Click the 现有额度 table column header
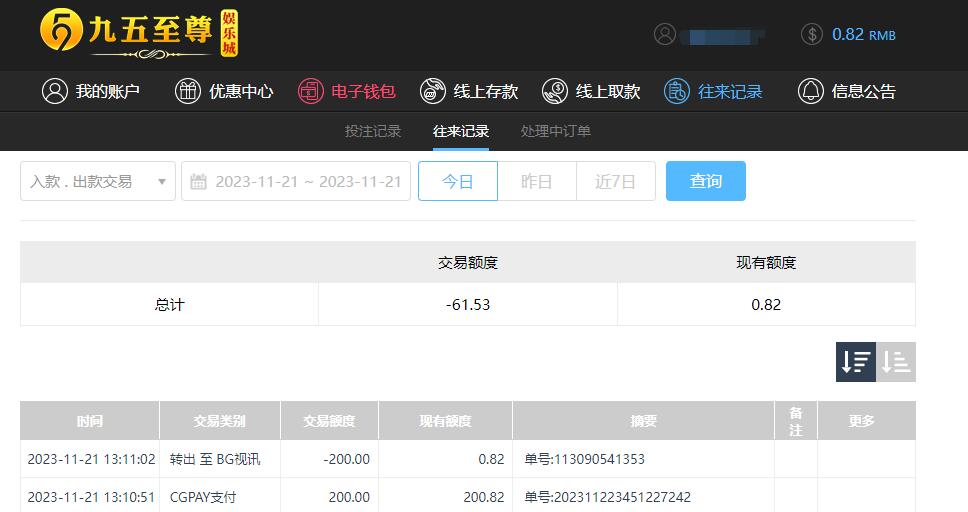Screen dimensions: 968x512 pyautogui.click(x=445, y=421)
